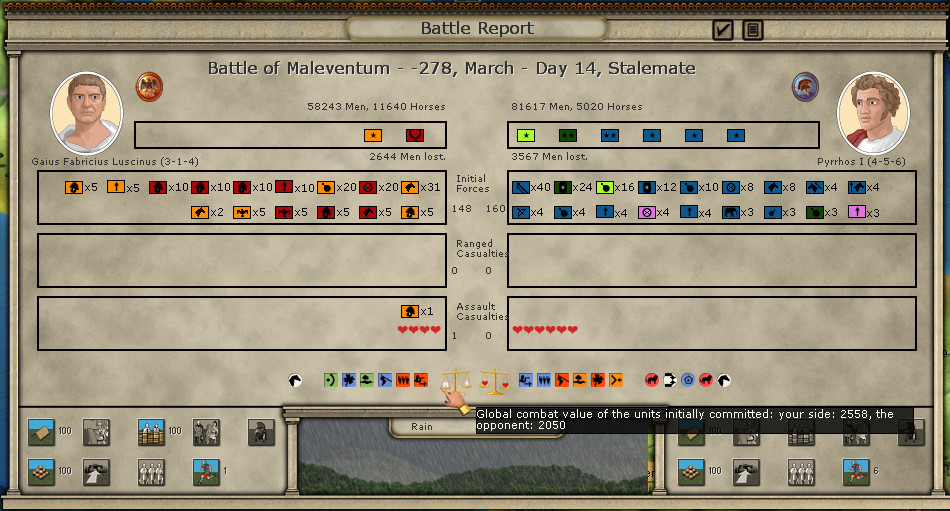The height and width of the screenshot is (511, 950).
Task: Click Gaius Fabricius Luscinus portrait
Action: pos(86,112)
